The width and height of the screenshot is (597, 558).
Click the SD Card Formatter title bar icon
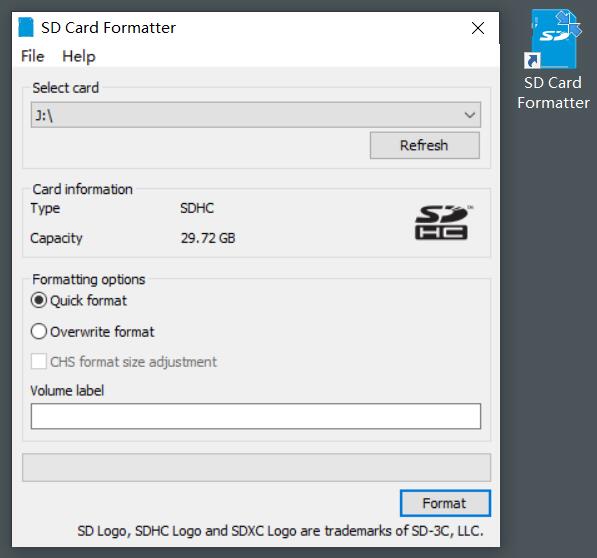click(26, 27)
